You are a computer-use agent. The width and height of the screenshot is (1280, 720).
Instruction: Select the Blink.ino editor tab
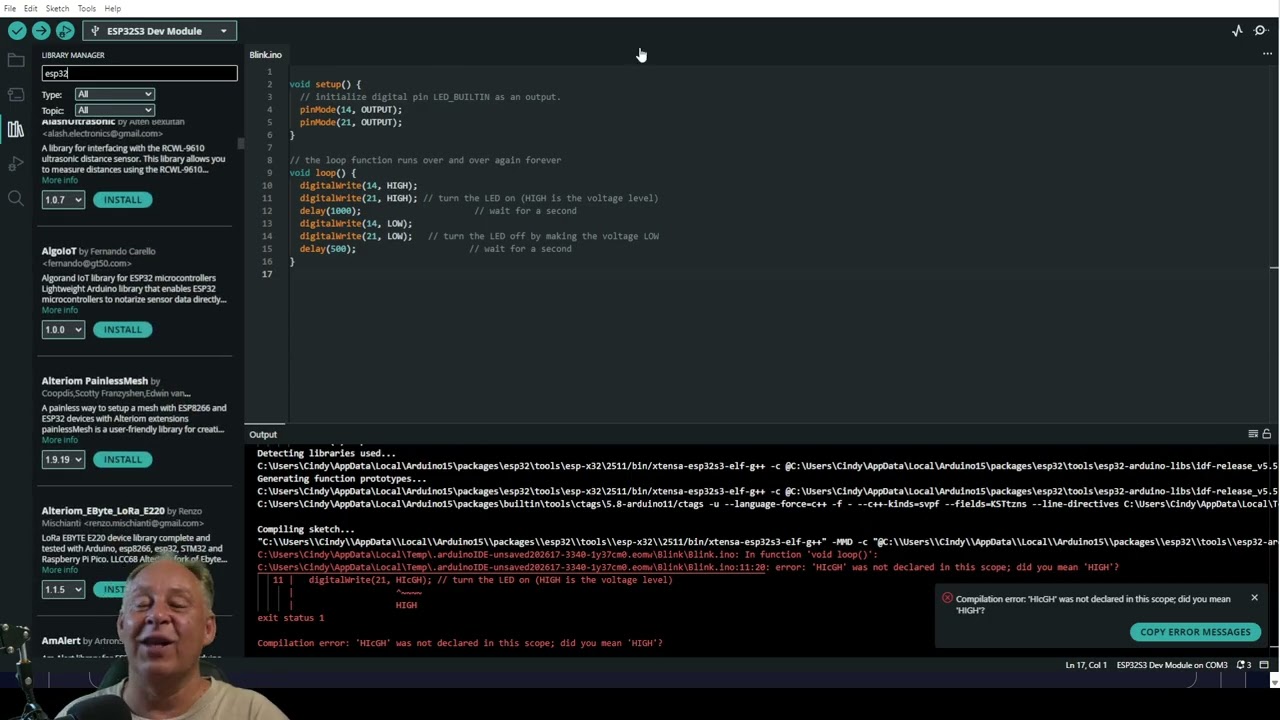(x=266, y=54)
